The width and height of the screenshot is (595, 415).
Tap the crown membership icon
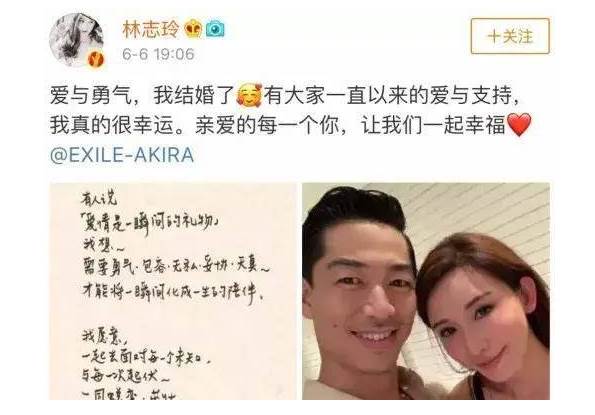point(193,29)
